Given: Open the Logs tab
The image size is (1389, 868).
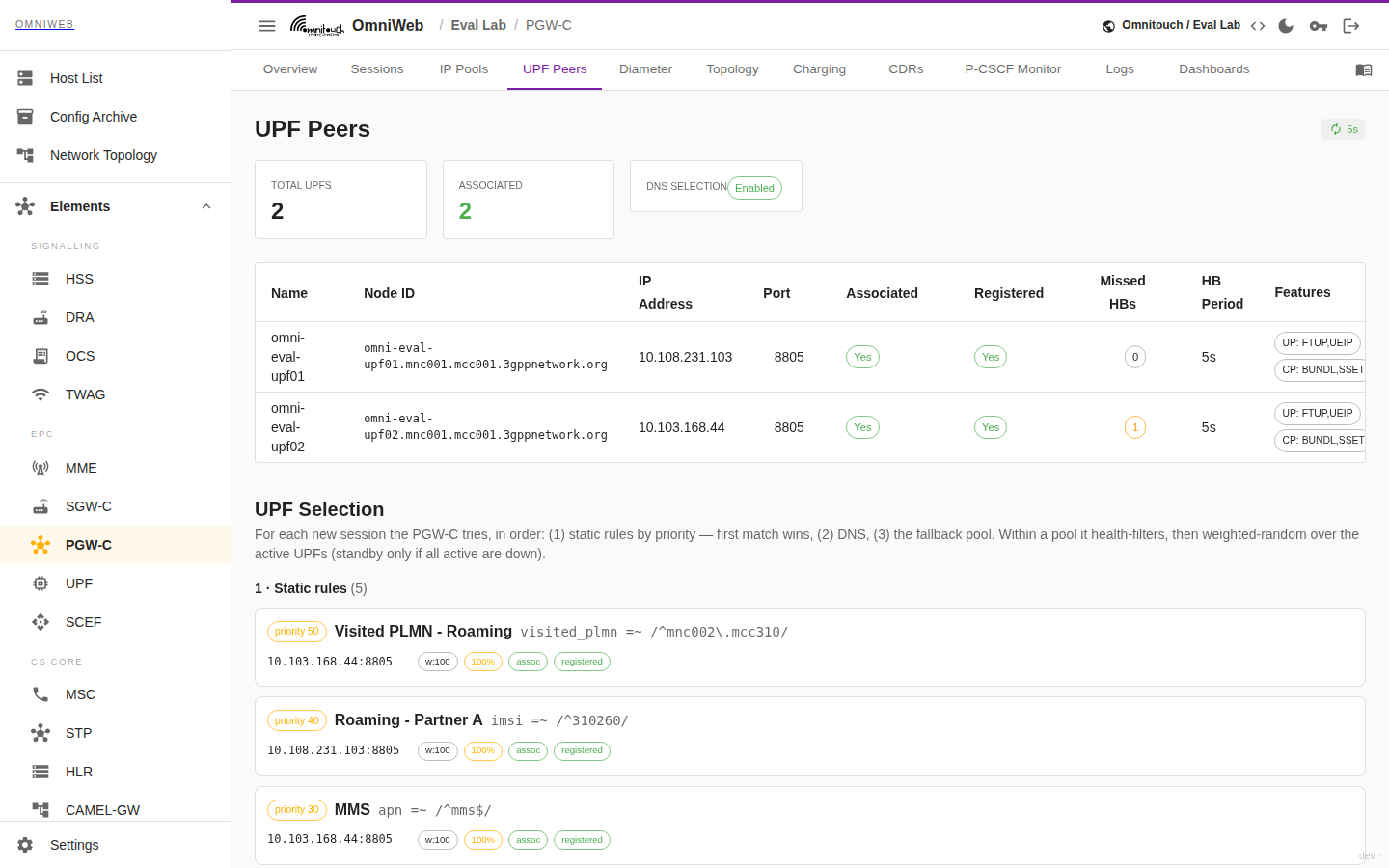Looking at the screenshot, I should click(1120, 69).
